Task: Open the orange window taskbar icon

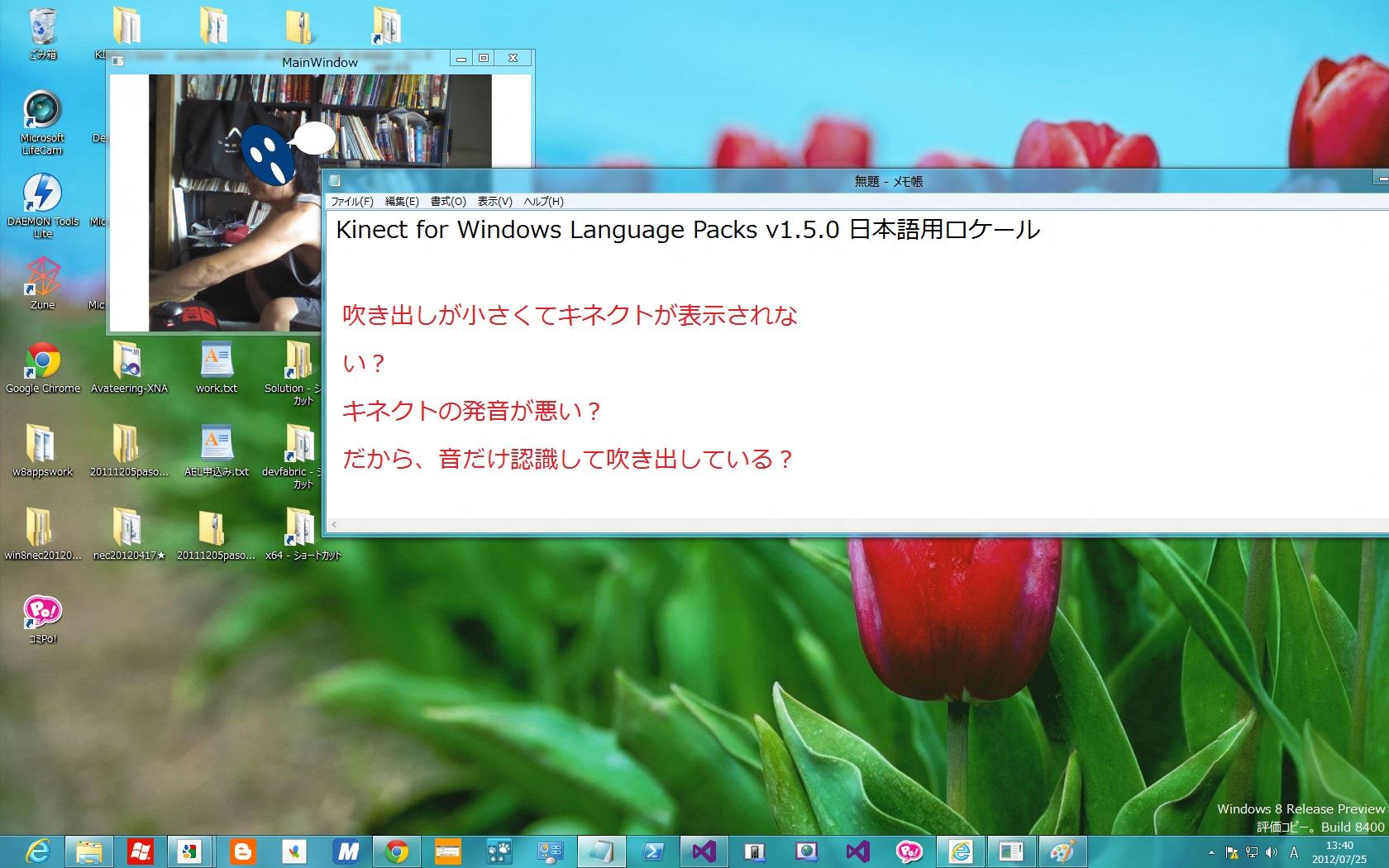Action: tap(448, 851)
